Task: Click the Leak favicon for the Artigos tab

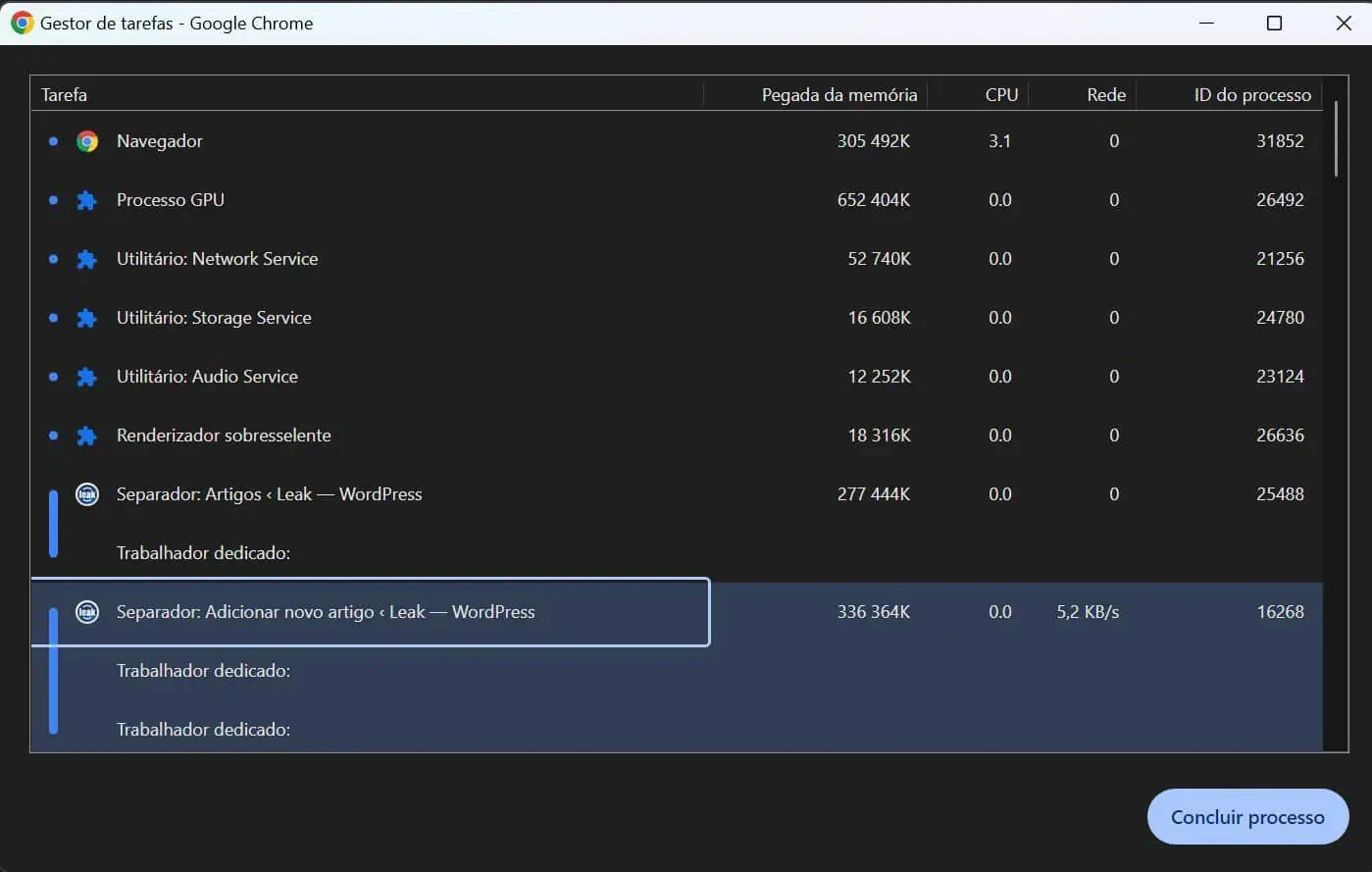Action: [87, 494]
